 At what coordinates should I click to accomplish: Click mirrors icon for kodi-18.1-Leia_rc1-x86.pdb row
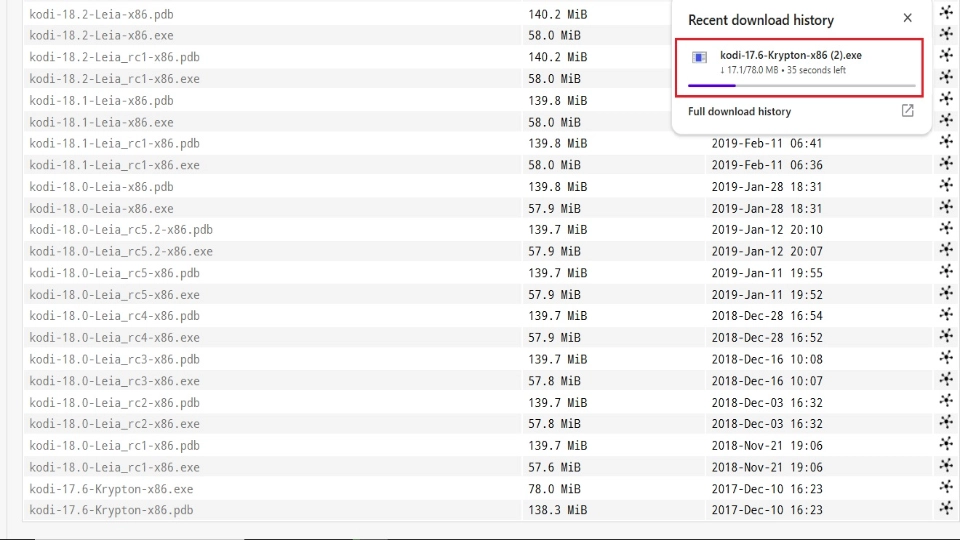947,141
